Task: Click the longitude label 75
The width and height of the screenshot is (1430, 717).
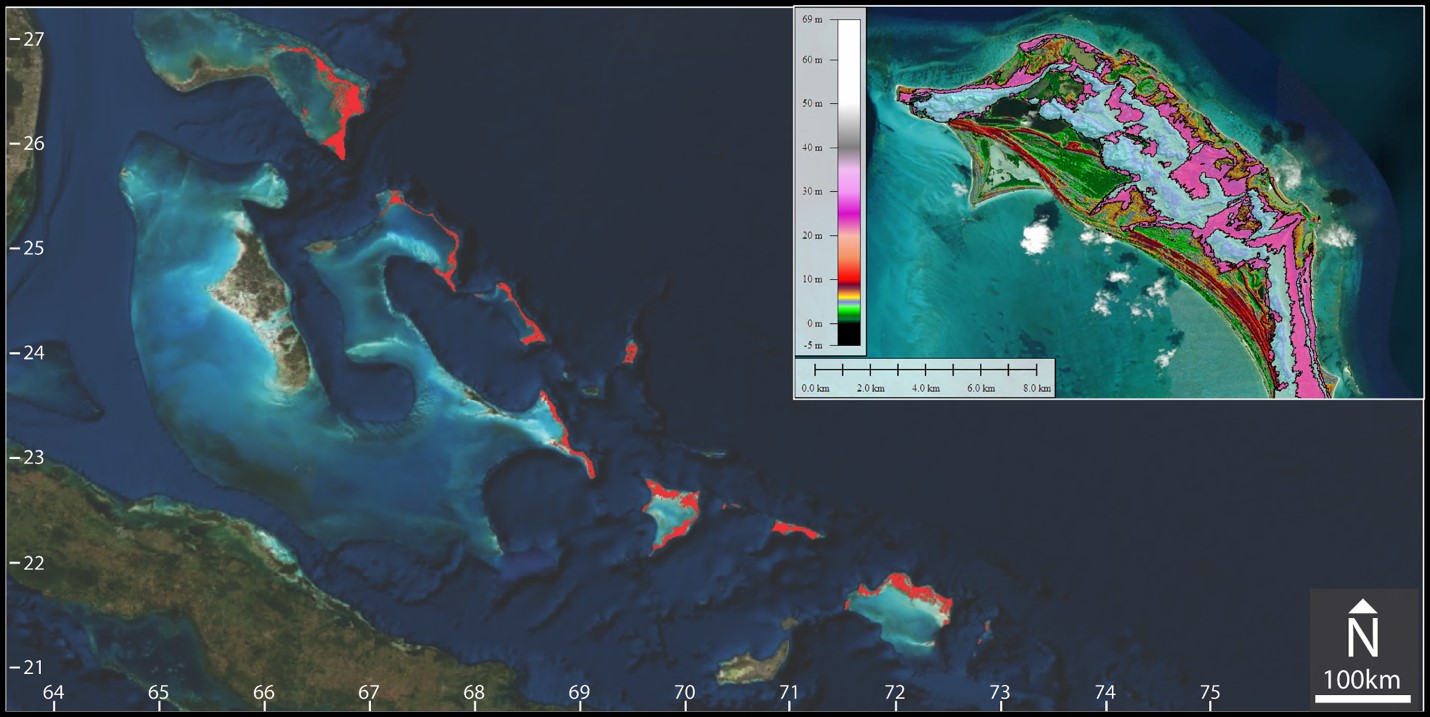Action: click(x=1210, y=692)
